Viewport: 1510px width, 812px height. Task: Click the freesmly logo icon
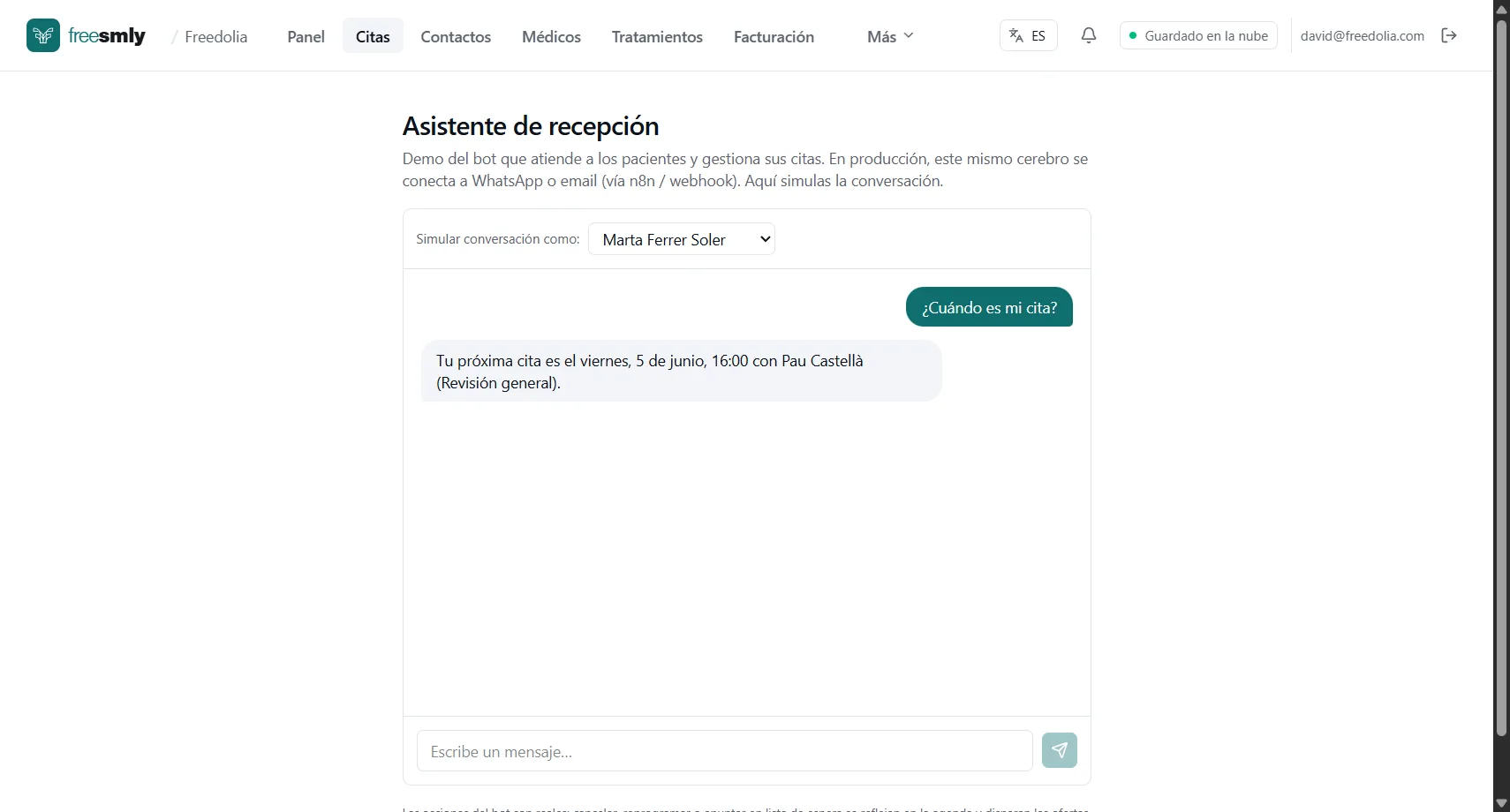click(x=43, y=35)
